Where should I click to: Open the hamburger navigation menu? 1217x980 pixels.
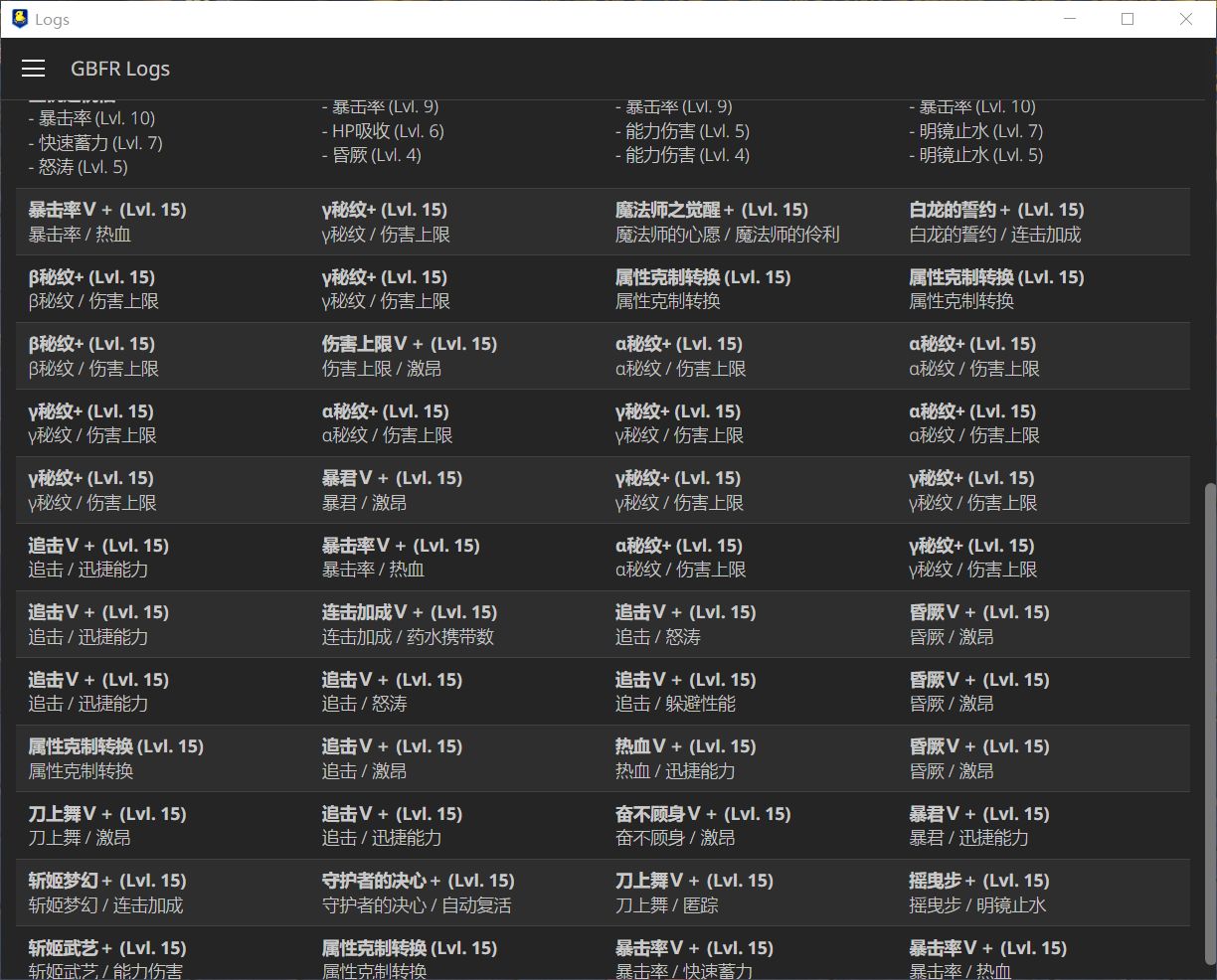(33, 68)
